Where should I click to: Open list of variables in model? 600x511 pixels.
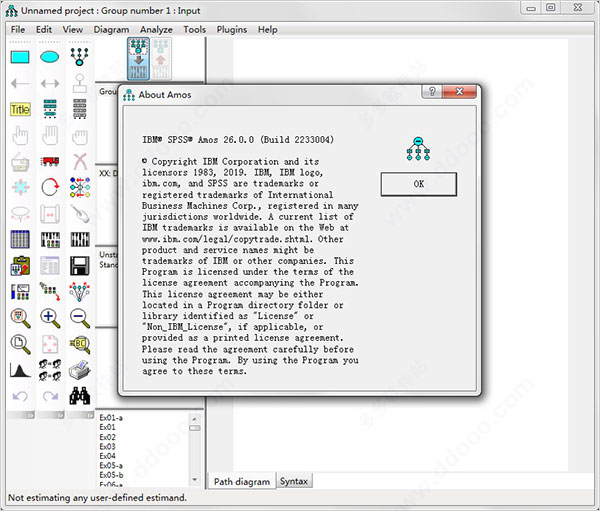point(50,109)
